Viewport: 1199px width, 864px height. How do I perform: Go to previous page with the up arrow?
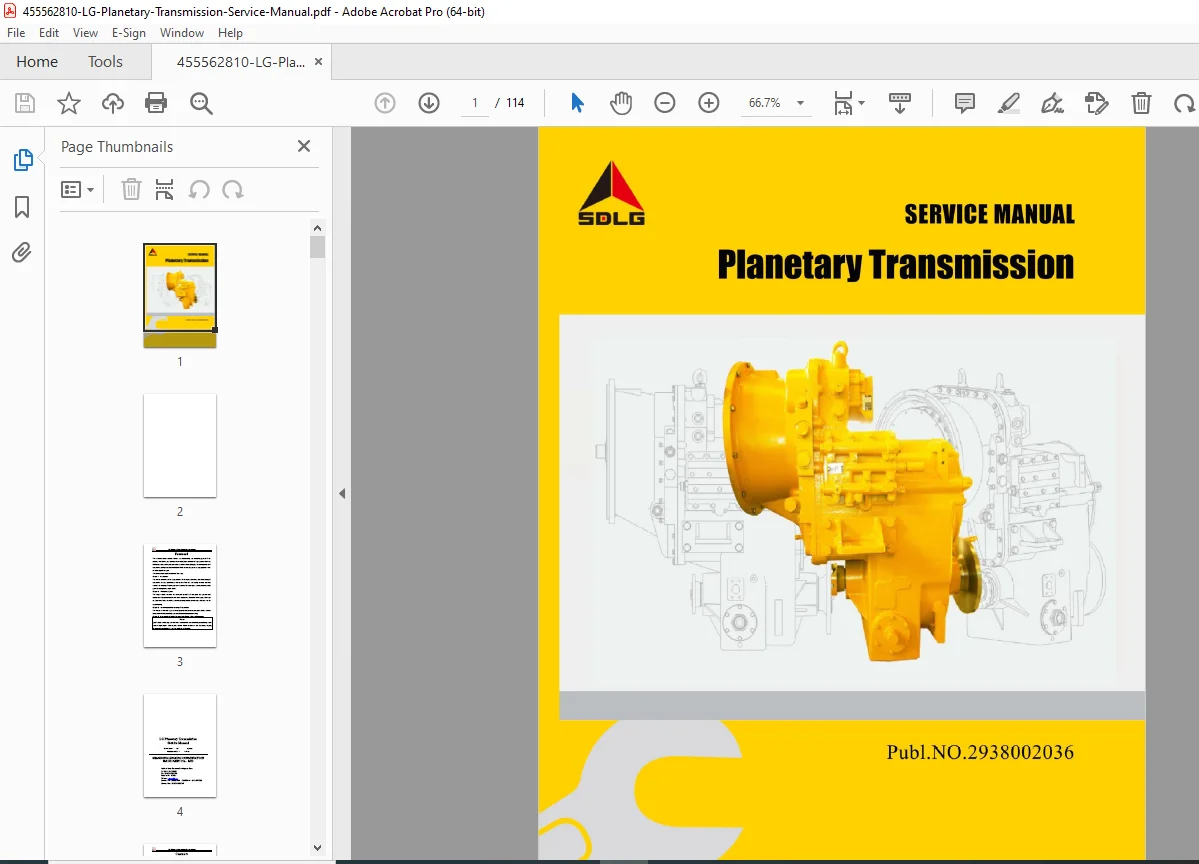click(385, 102)
